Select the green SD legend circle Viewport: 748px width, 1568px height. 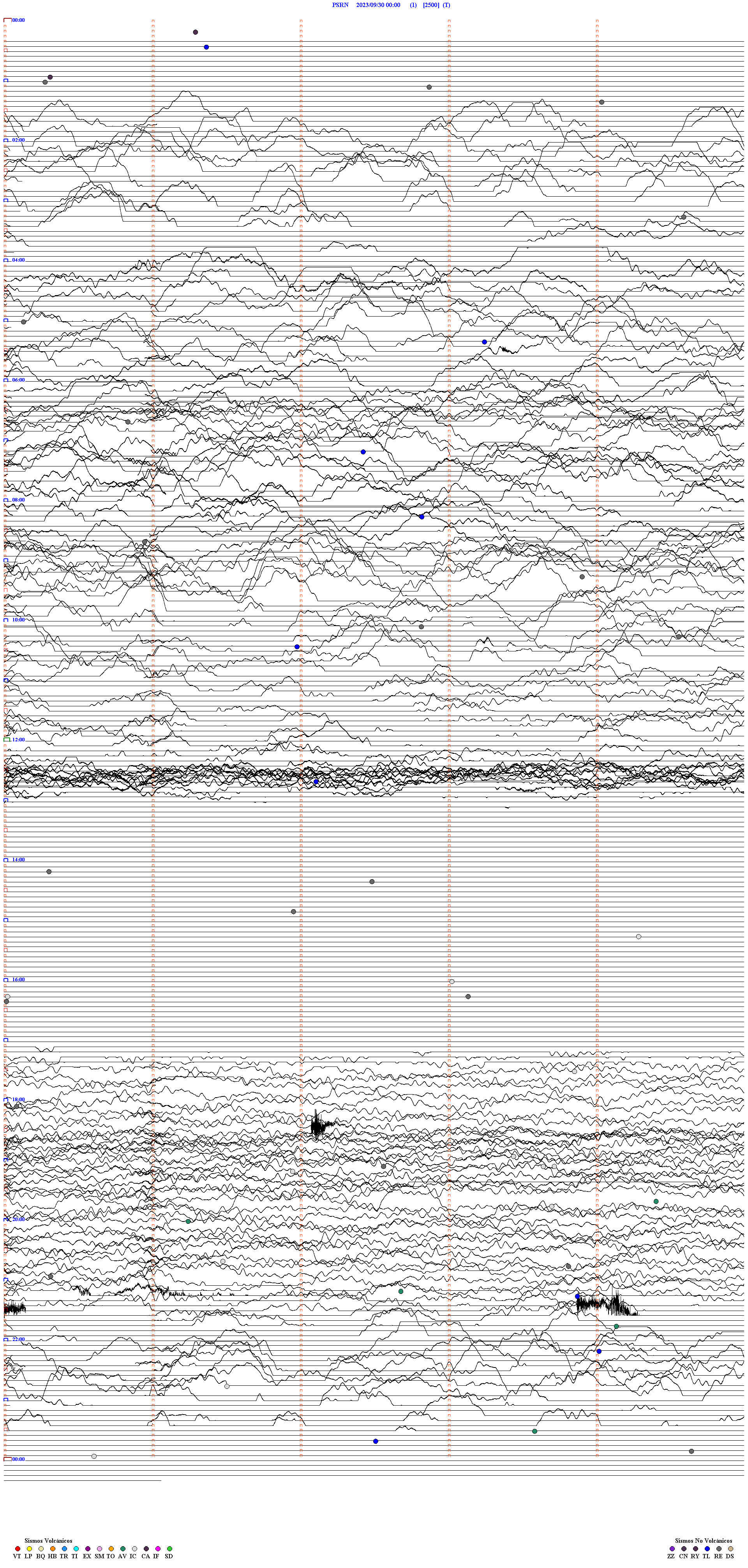169,1549
